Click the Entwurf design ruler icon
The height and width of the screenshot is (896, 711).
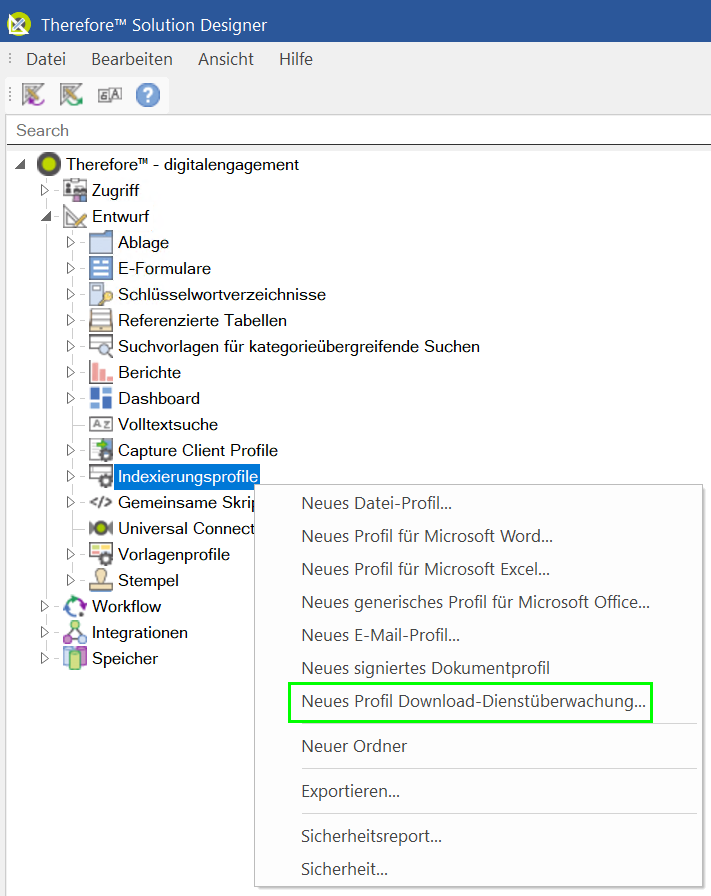point(75,217)
